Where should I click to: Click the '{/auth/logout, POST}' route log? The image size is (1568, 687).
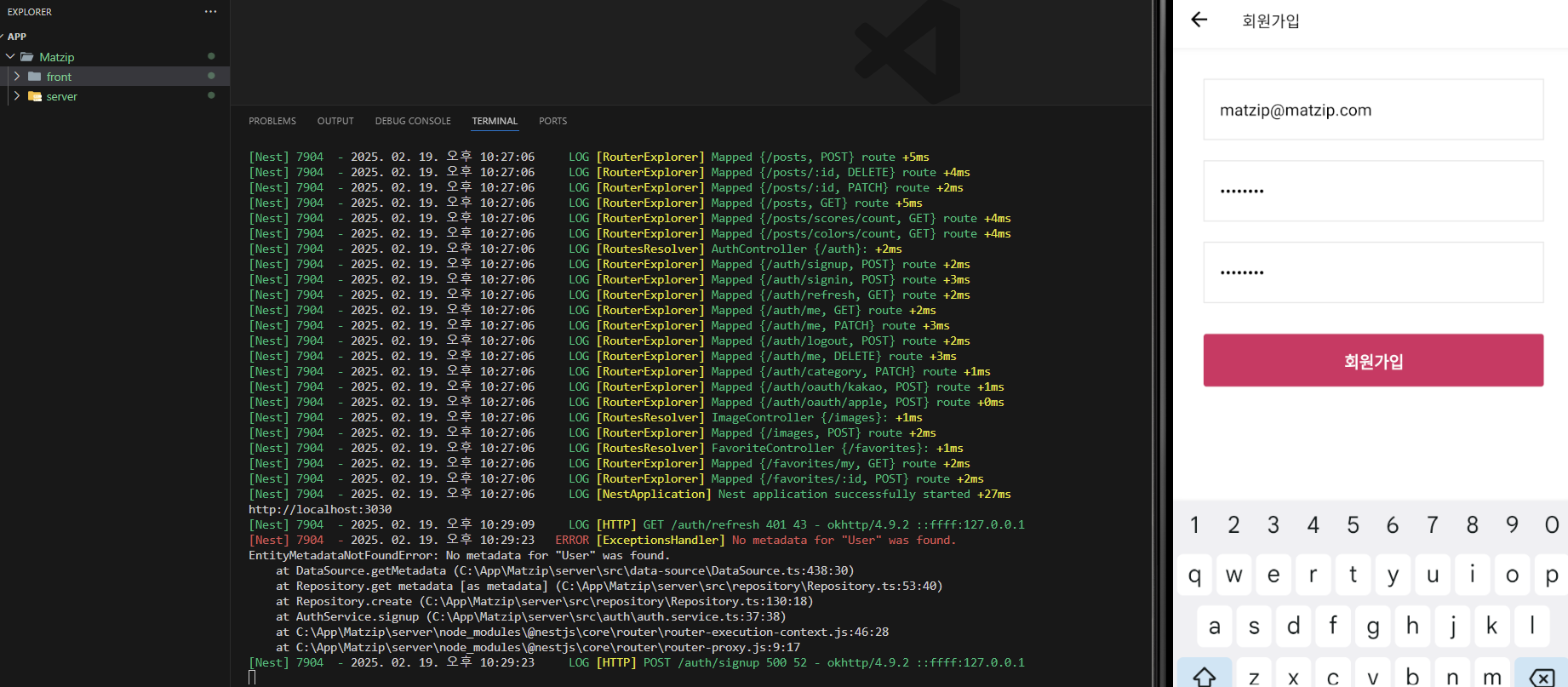tap(827, 341)
